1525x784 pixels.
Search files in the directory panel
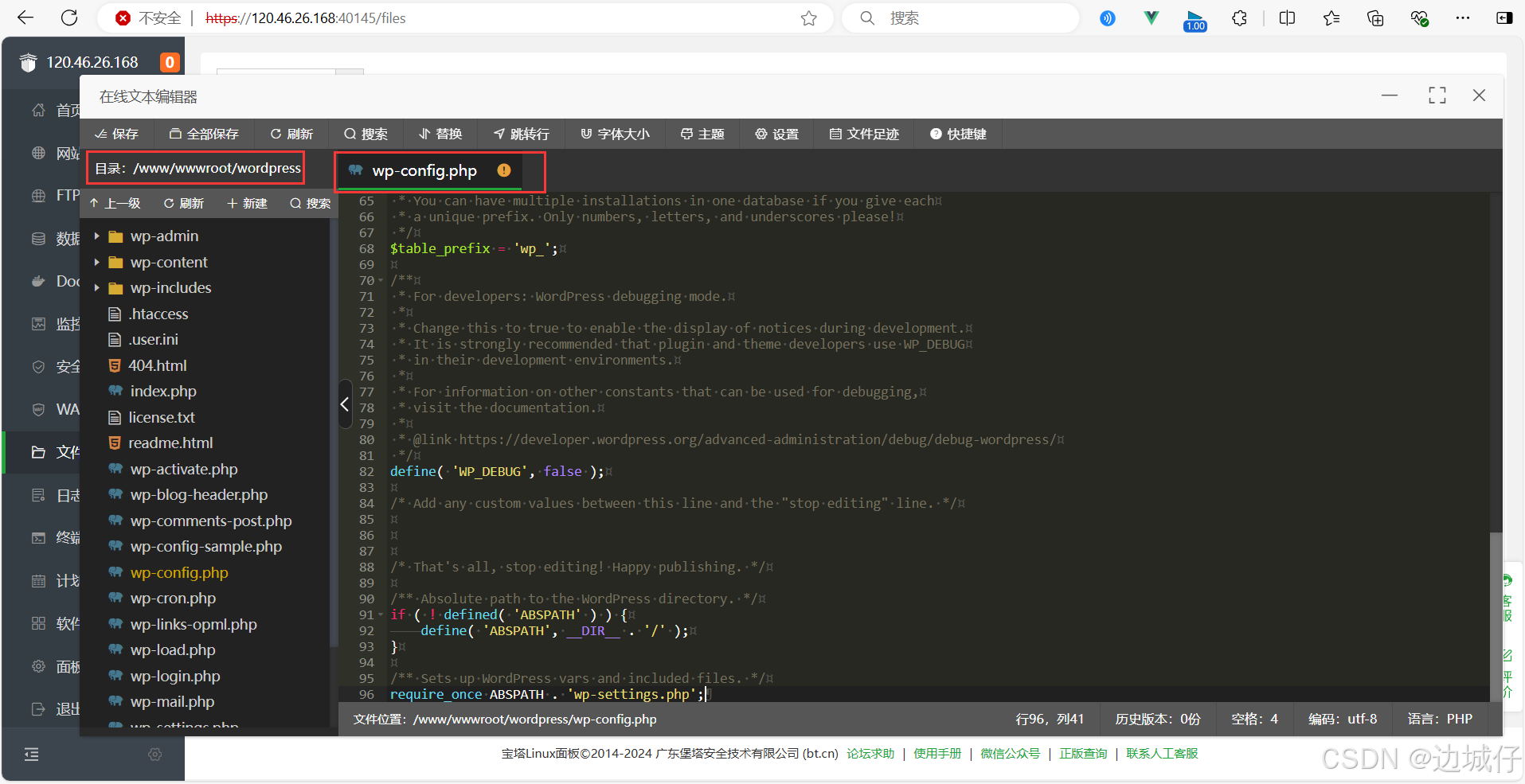click(x=311, y=204)
